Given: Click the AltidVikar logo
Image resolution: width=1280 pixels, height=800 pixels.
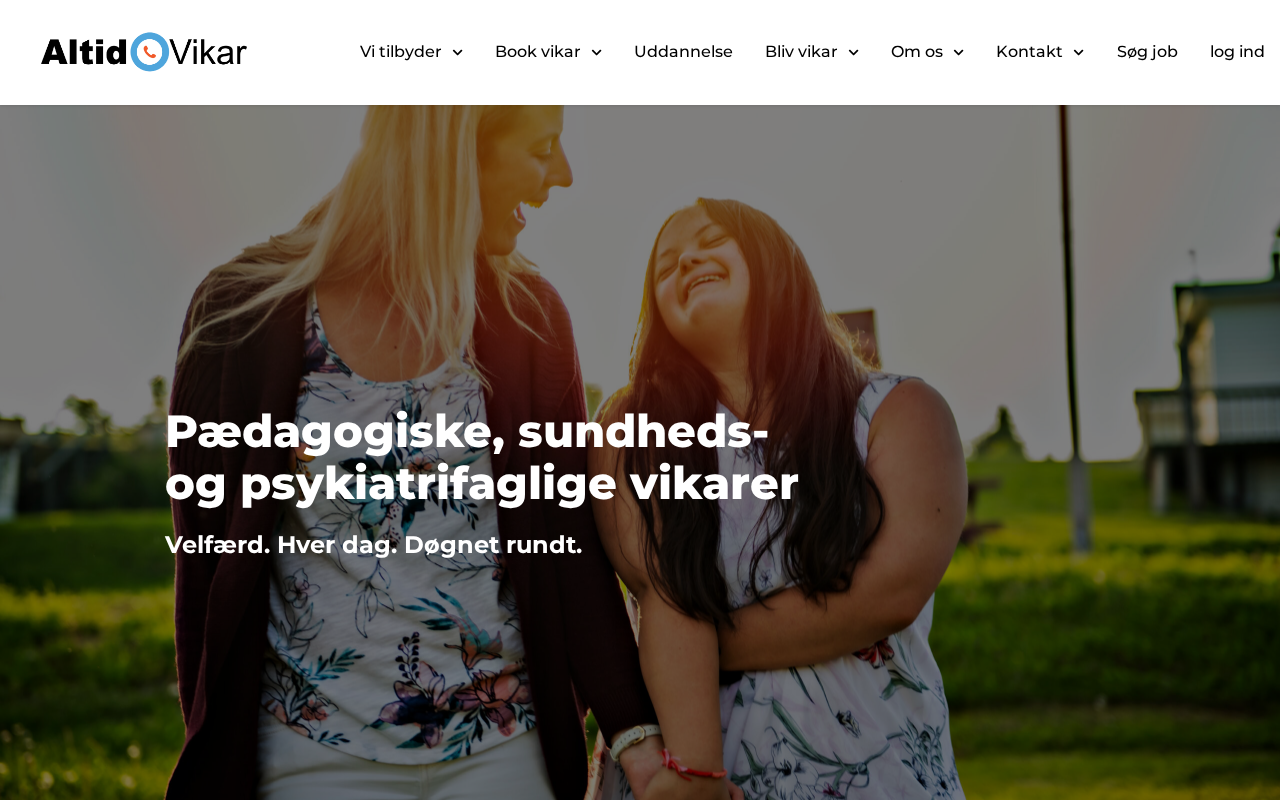Looking at the screenshot, I should (x=144, y=52).
